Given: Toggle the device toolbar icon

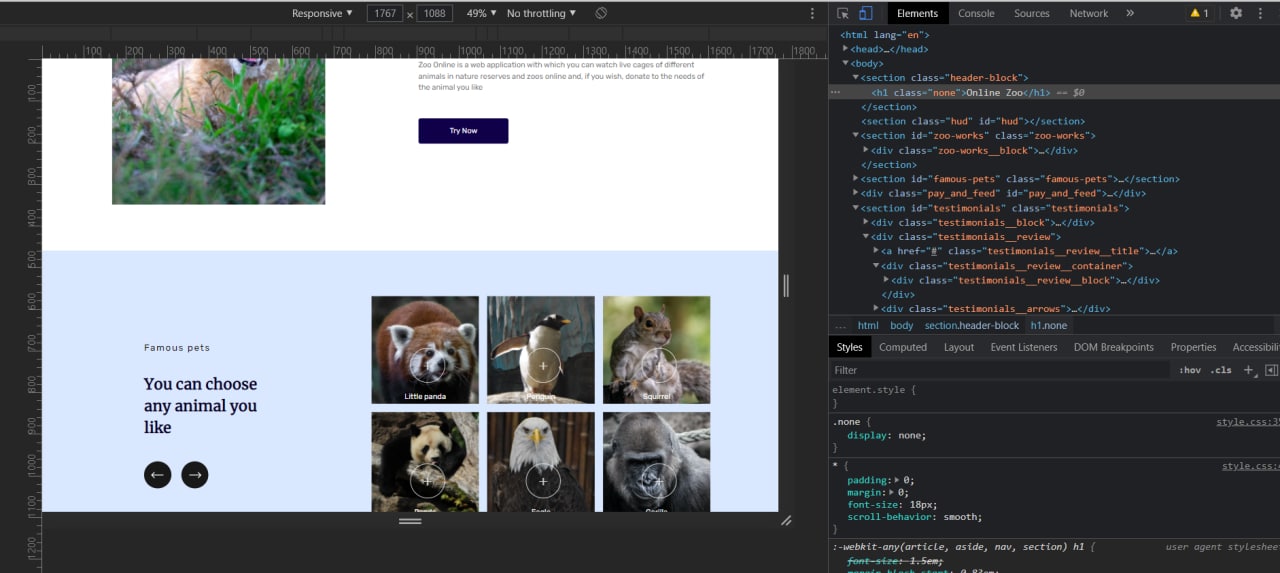Looking at the screenshot, I should 866,13.
